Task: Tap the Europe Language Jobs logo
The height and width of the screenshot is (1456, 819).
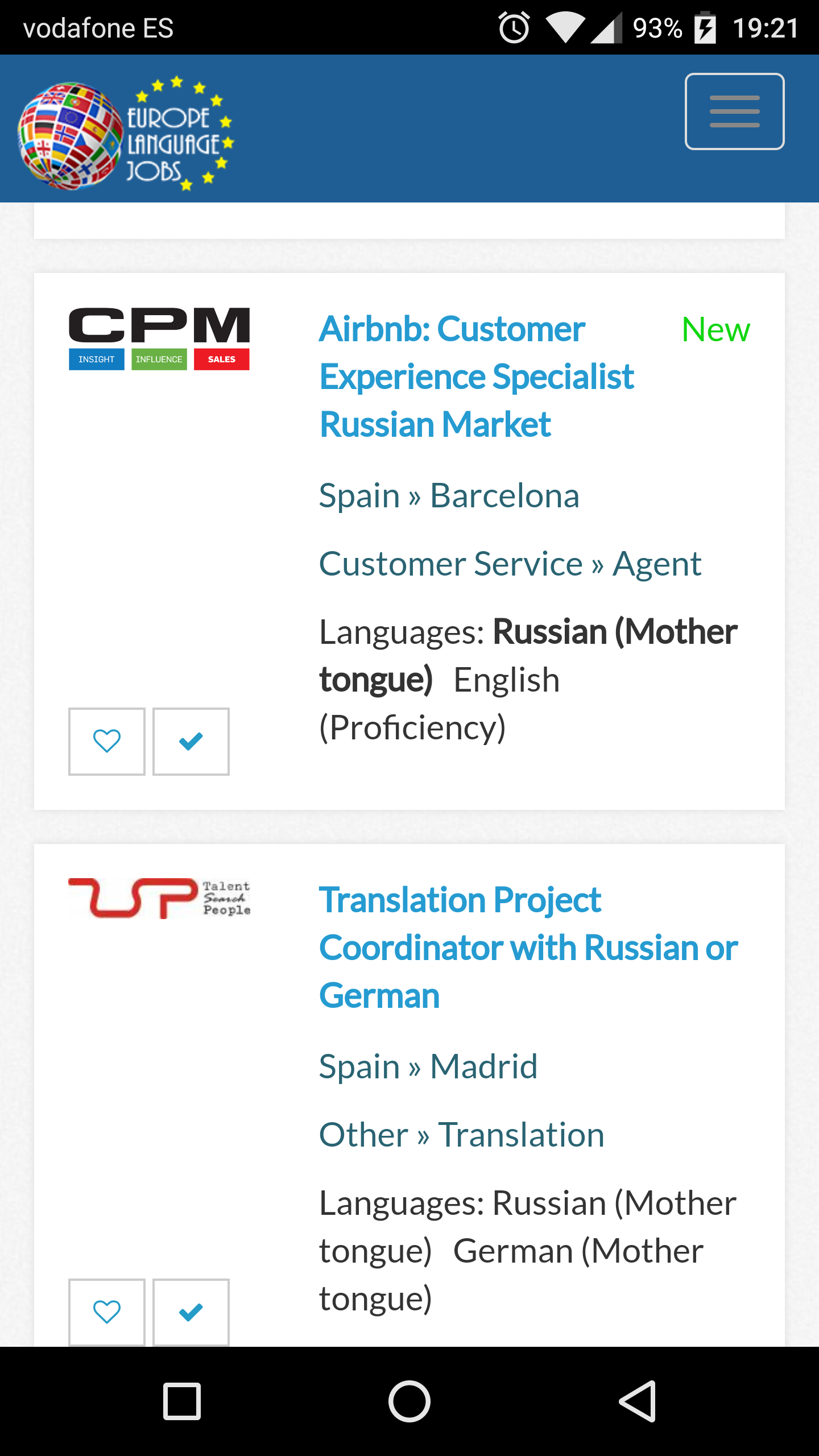Action: [x=126, y=134]
